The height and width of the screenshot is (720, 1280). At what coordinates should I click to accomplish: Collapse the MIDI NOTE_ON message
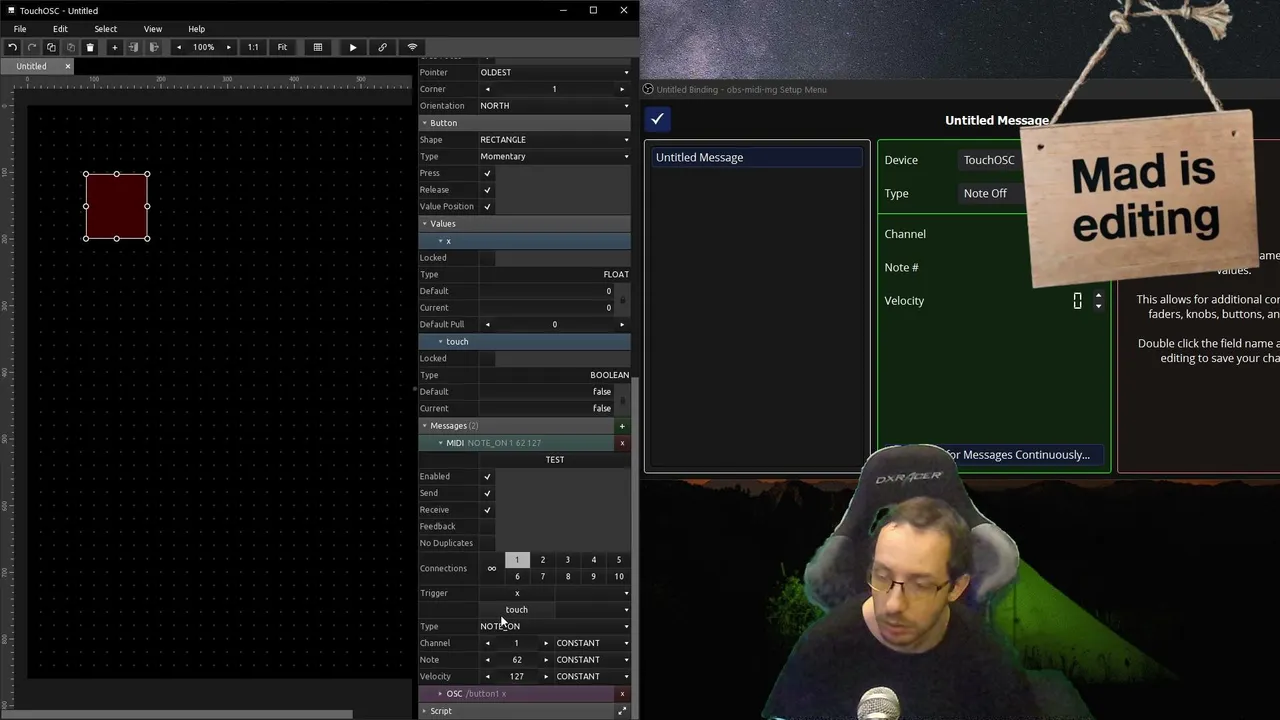(440, 443)
